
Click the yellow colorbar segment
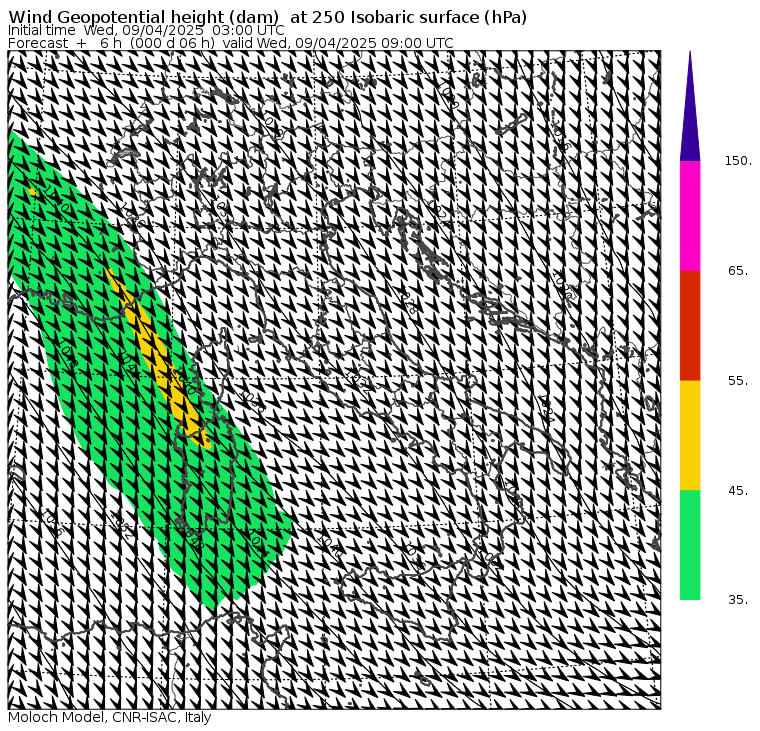(690, 435)
